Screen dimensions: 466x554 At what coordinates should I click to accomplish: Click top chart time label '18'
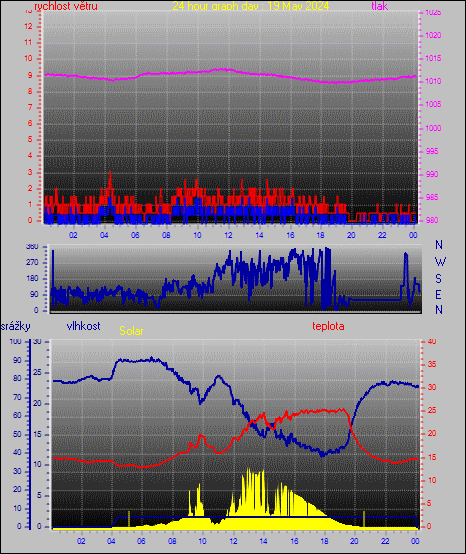point(320,235)
